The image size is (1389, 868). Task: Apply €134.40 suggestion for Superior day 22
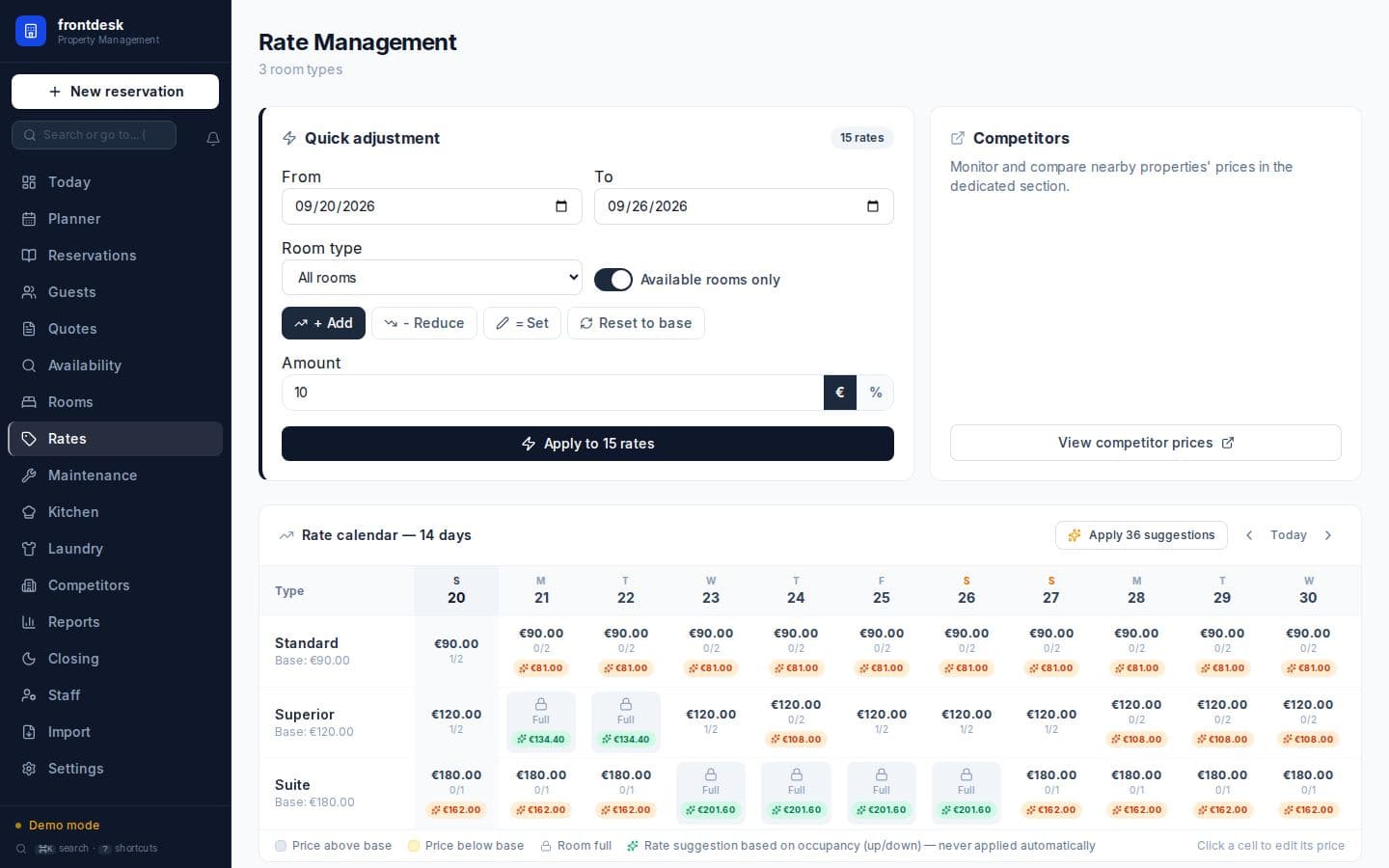click(x=626, y=740)
